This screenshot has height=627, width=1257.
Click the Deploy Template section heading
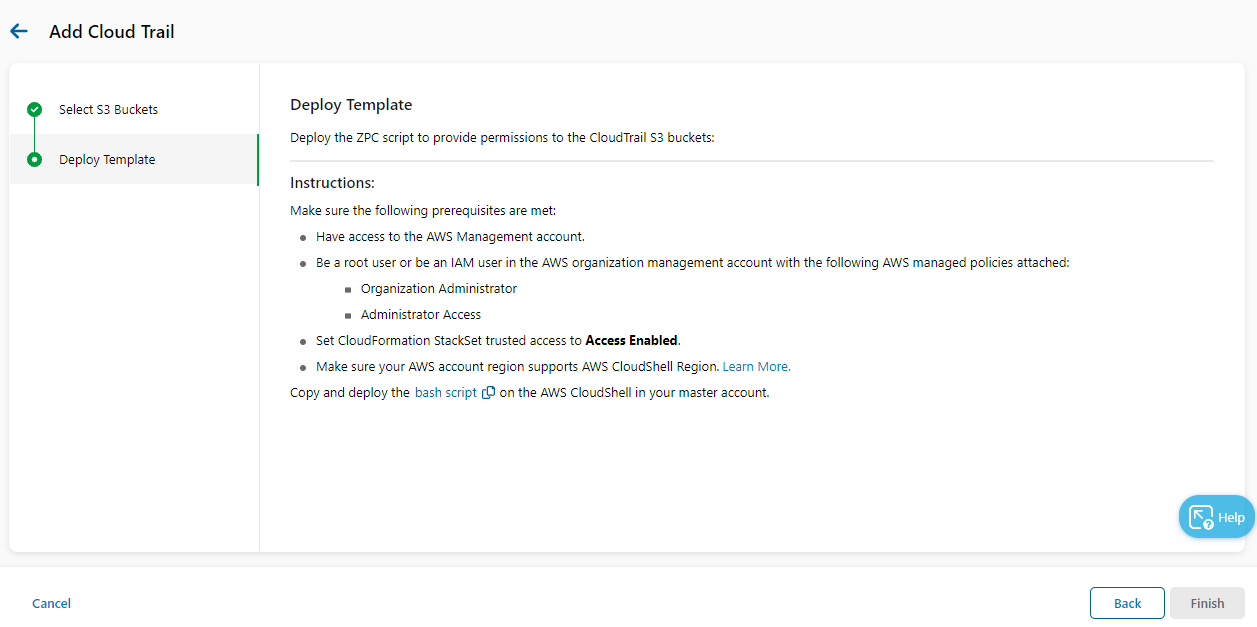351,105
